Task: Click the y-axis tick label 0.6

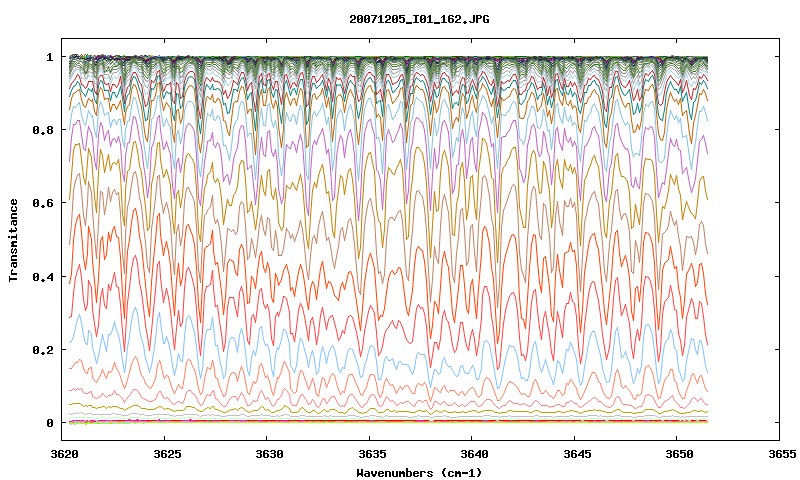Action: (43, 203)
